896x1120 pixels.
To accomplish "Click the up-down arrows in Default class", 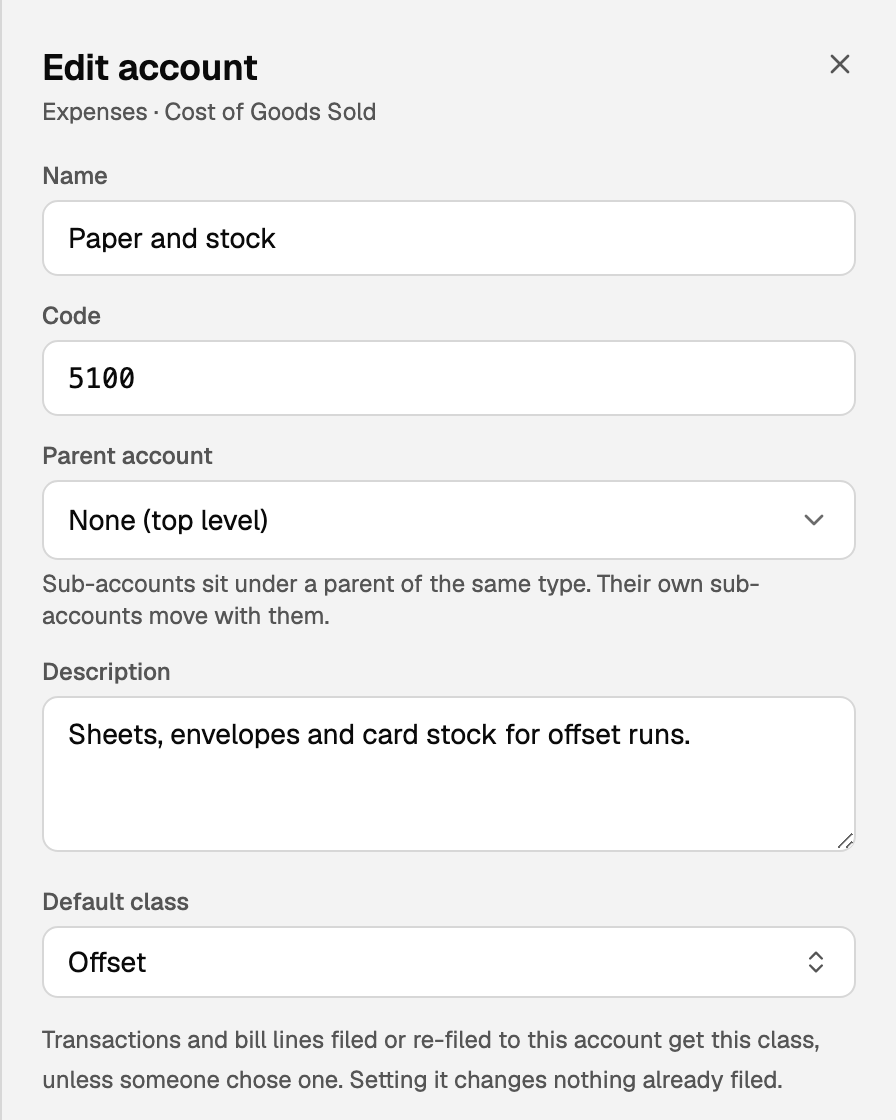I will [815, 962].
